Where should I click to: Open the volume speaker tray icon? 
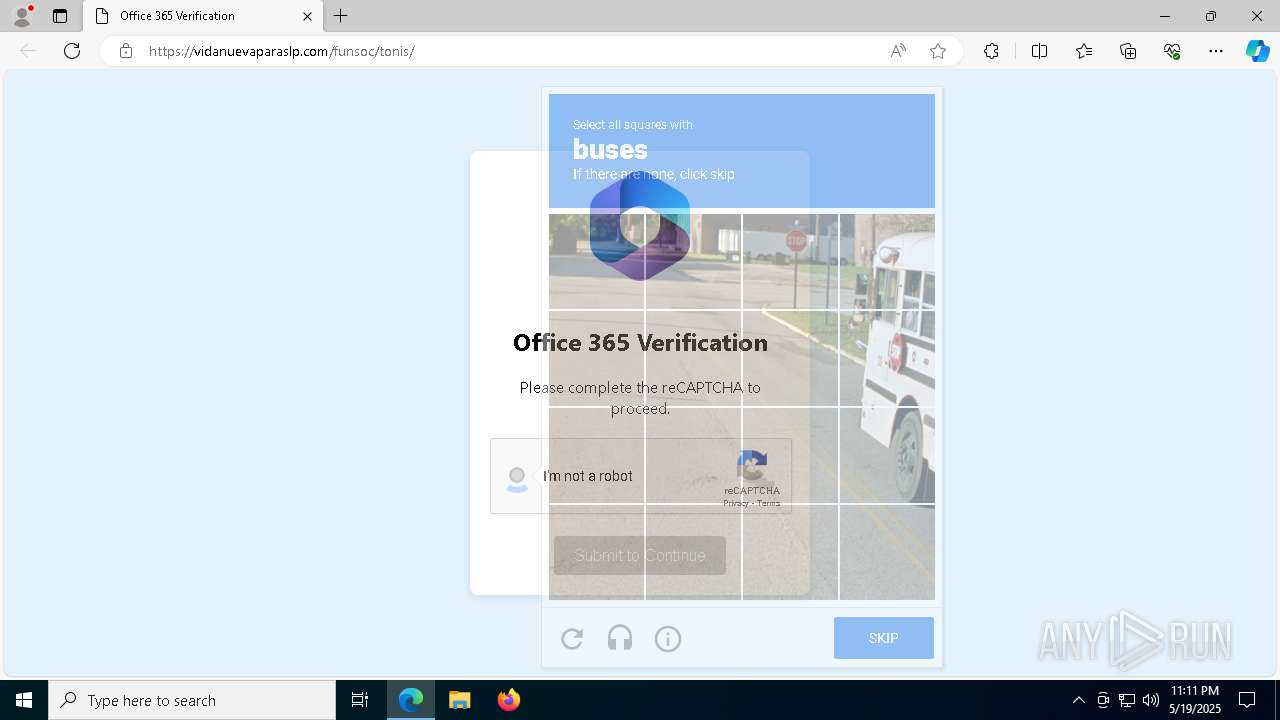(x=1151, y=700)
